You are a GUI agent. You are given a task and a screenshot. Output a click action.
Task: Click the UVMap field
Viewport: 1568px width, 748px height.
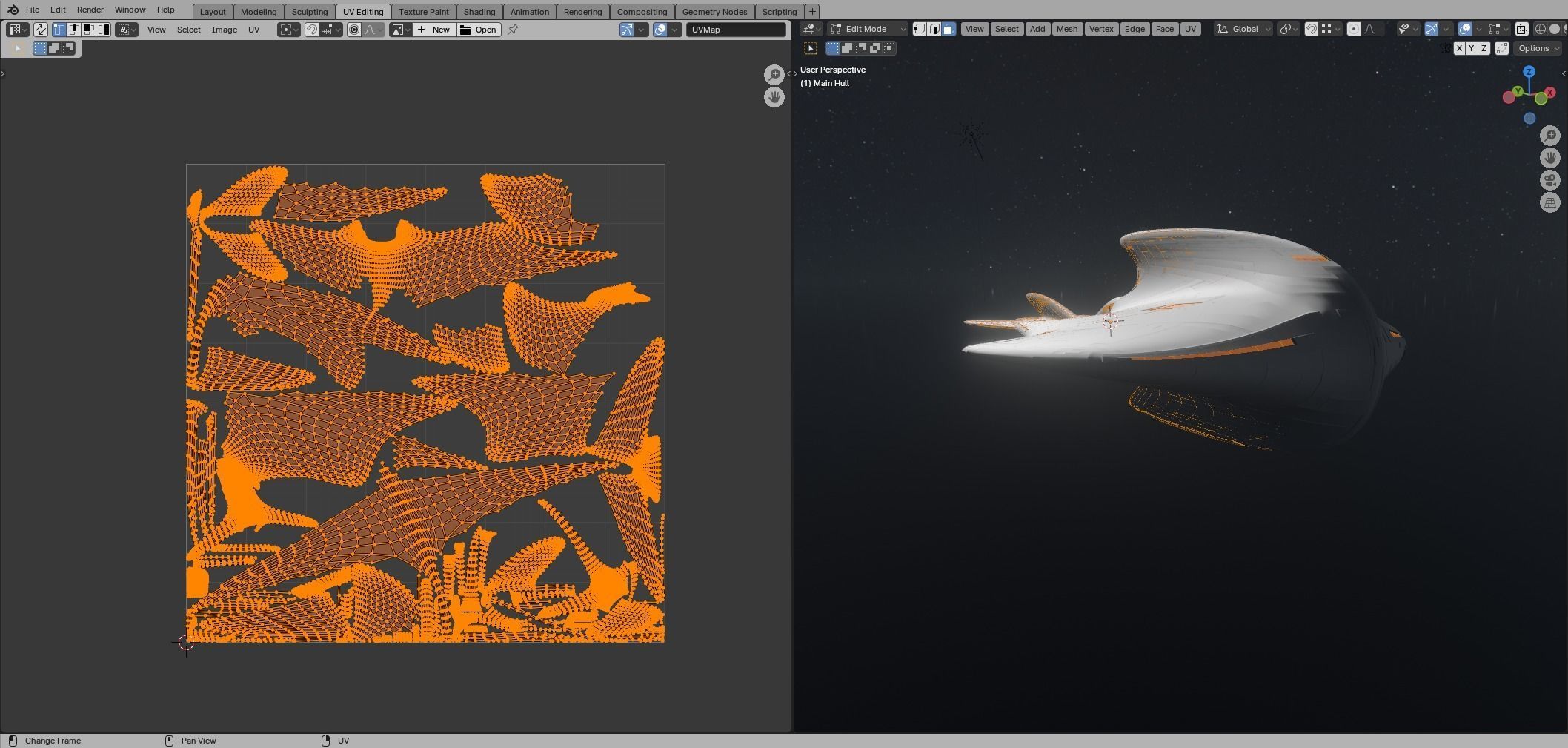pyautogui.click(x=736, y=30)
